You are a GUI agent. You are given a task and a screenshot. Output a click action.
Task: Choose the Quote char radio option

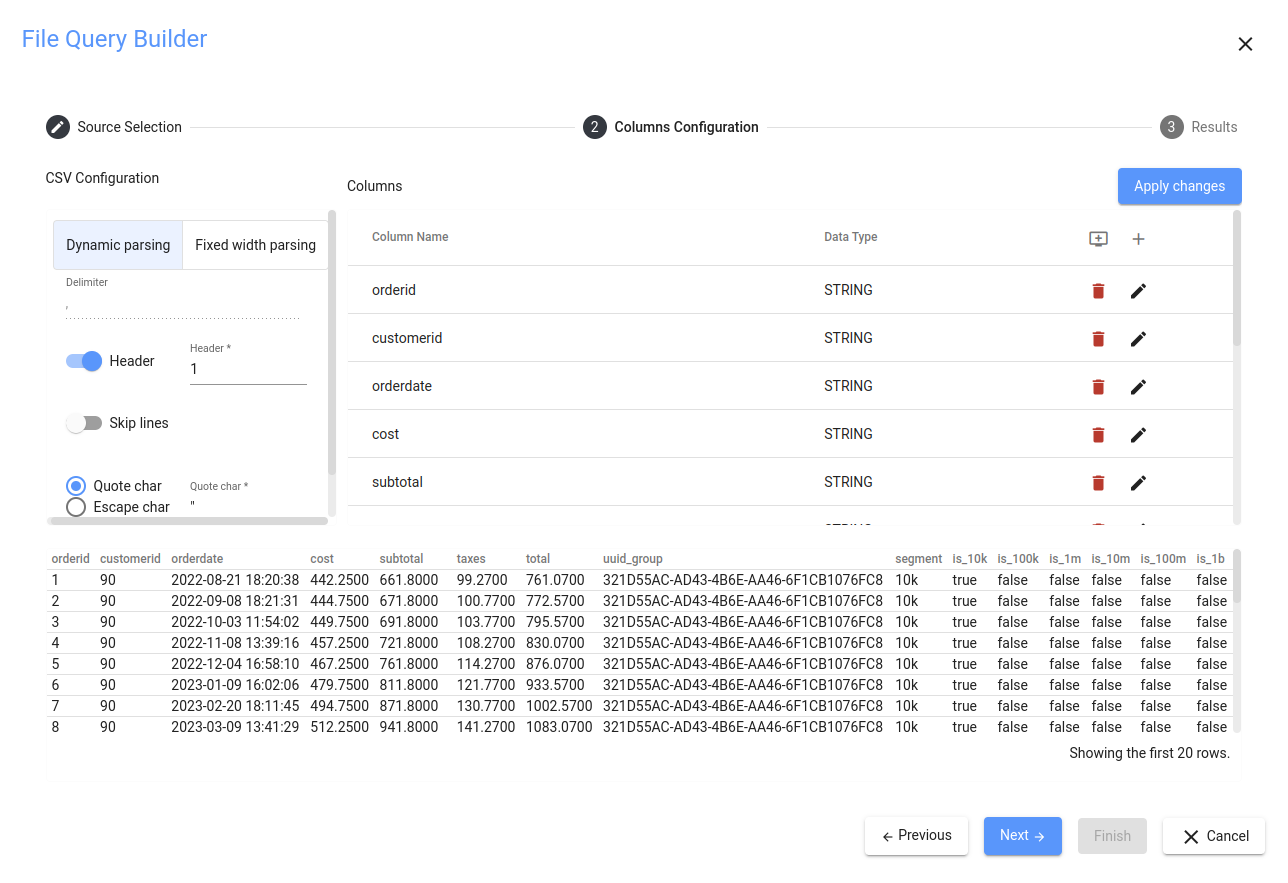coord(76,486)
